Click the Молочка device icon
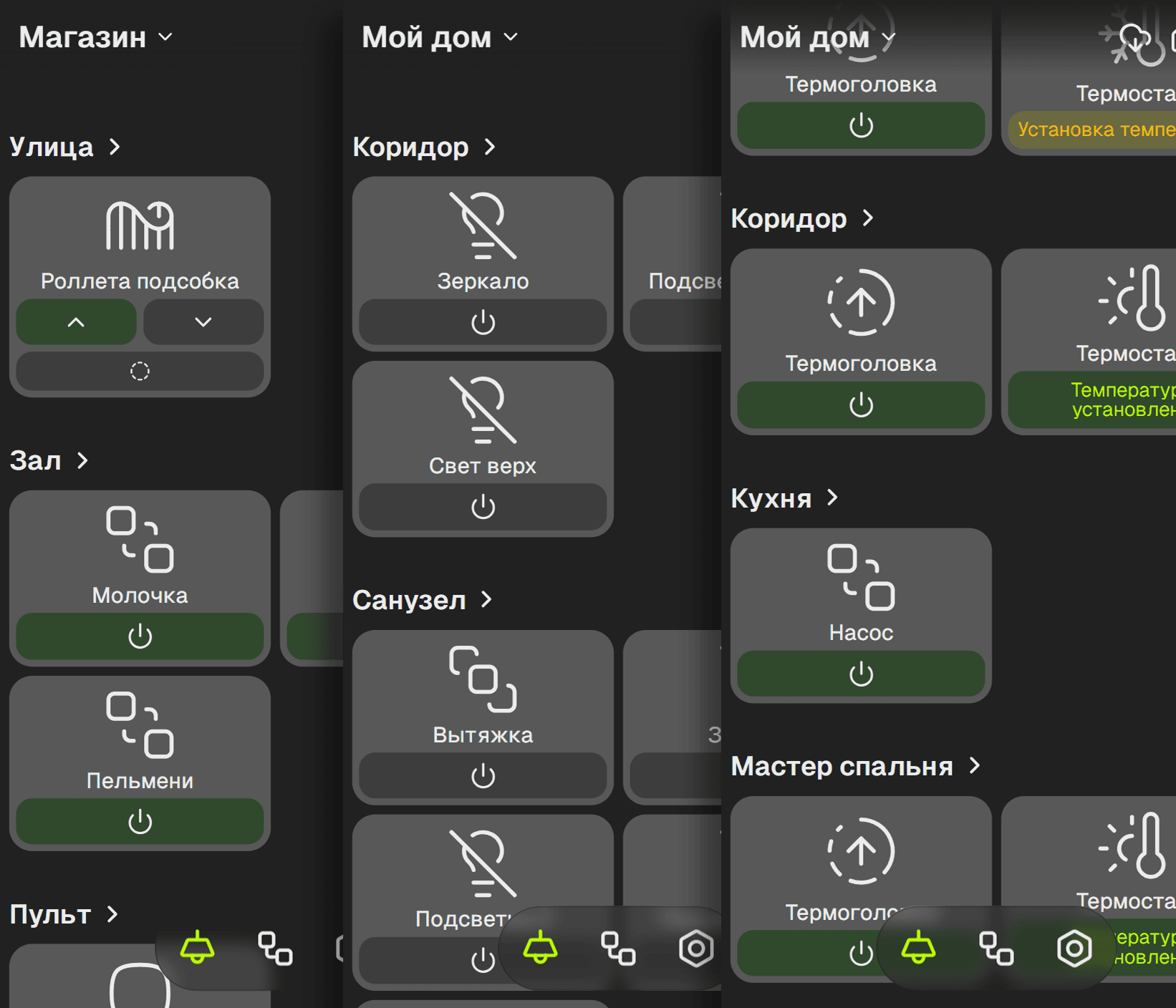 [x=140, y=540]
